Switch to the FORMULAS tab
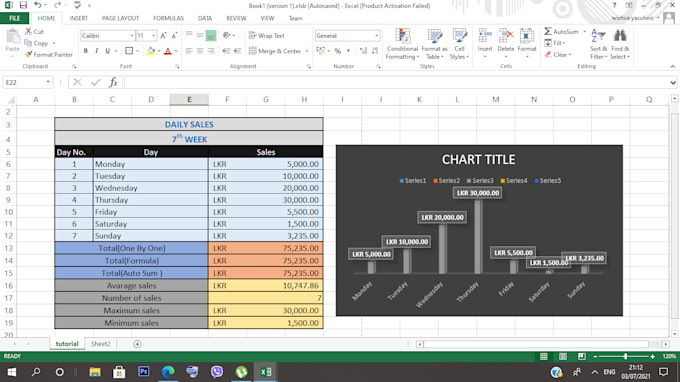Image resolution: width=680 pixels, height=382 pixels. [168, 18]
